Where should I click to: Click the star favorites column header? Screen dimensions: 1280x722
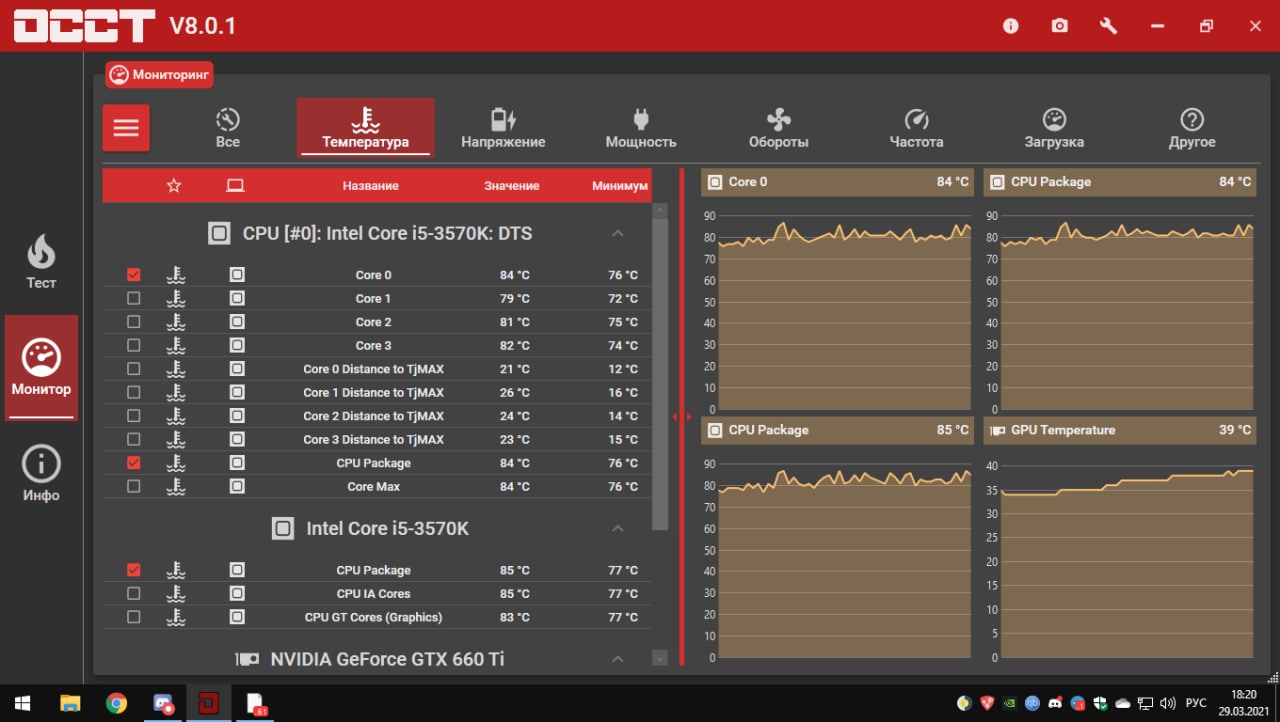(x=174, y=185)
